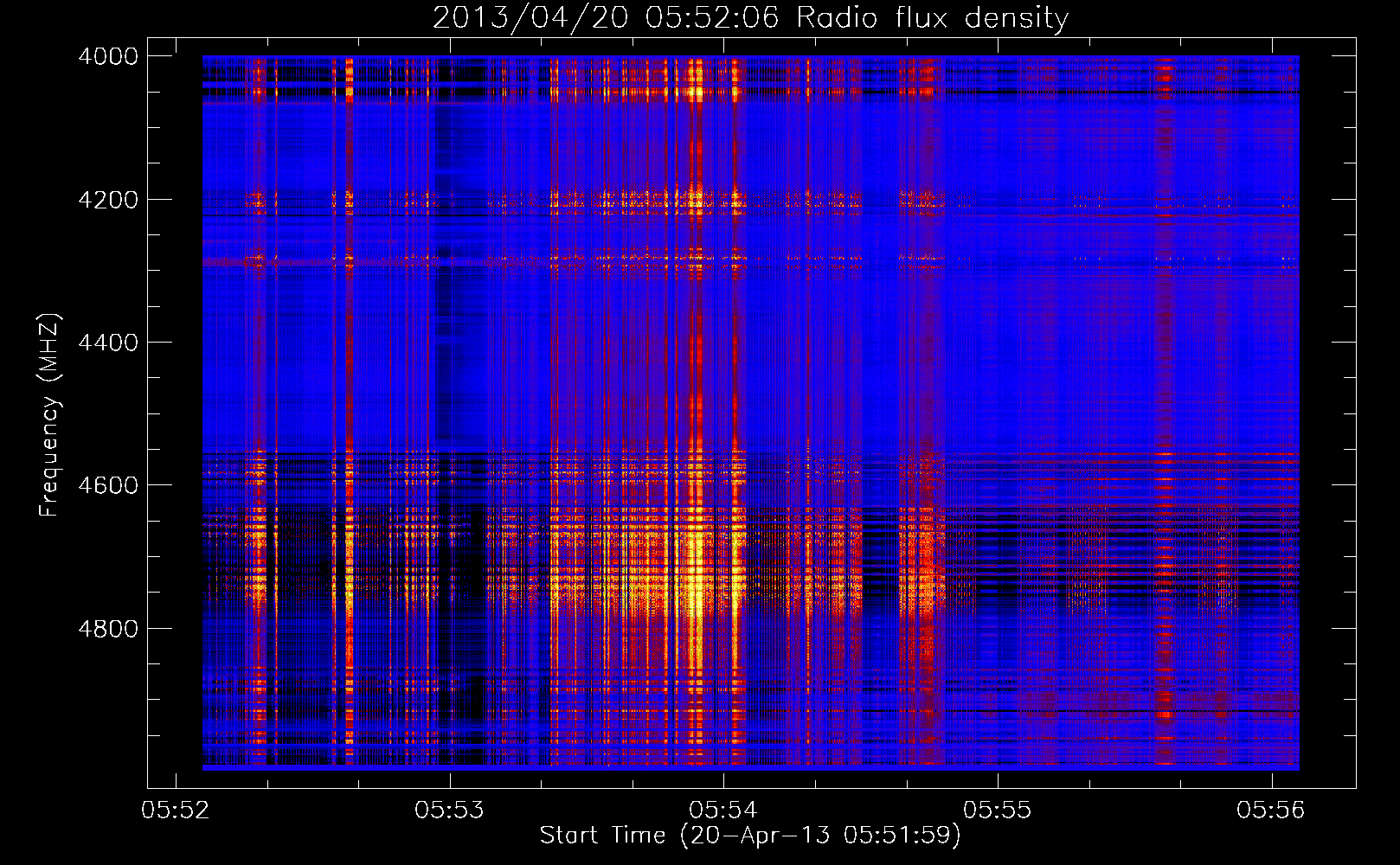Click the "Start Time (20-Apr-13 05:51:59)" axis label

pyautogui.click(x=750, y=836)
